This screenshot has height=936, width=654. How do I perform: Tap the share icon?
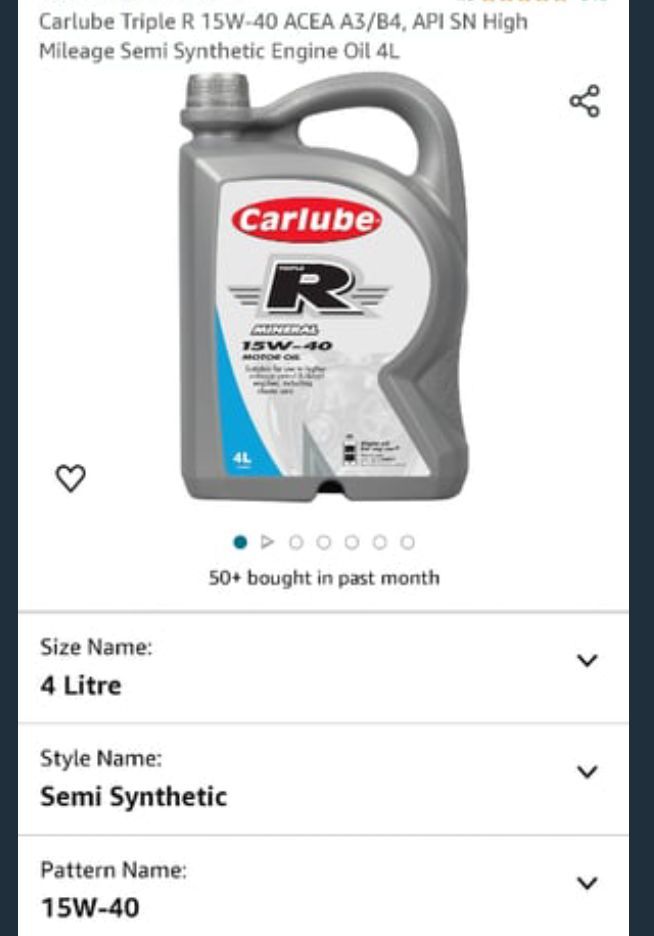pos(584,101)
